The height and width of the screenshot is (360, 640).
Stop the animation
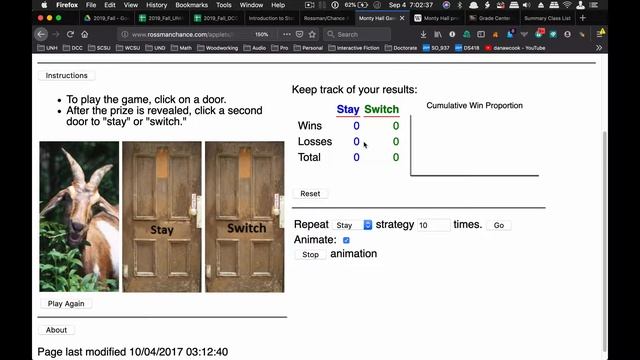310,254
